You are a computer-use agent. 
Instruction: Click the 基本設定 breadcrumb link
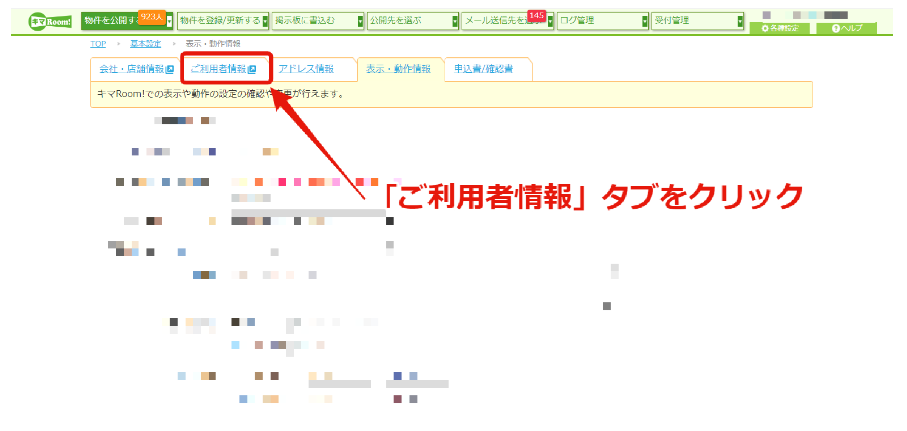146,44
